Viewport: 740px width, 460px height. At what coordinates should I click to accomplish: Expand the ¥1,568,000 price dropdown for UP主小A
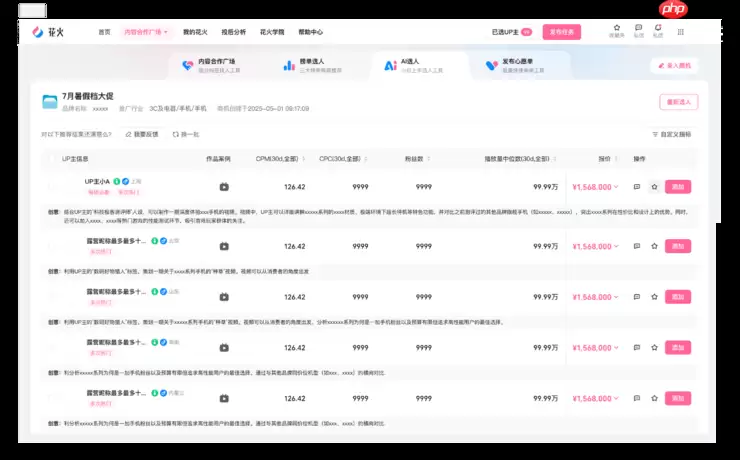(616, 187)
